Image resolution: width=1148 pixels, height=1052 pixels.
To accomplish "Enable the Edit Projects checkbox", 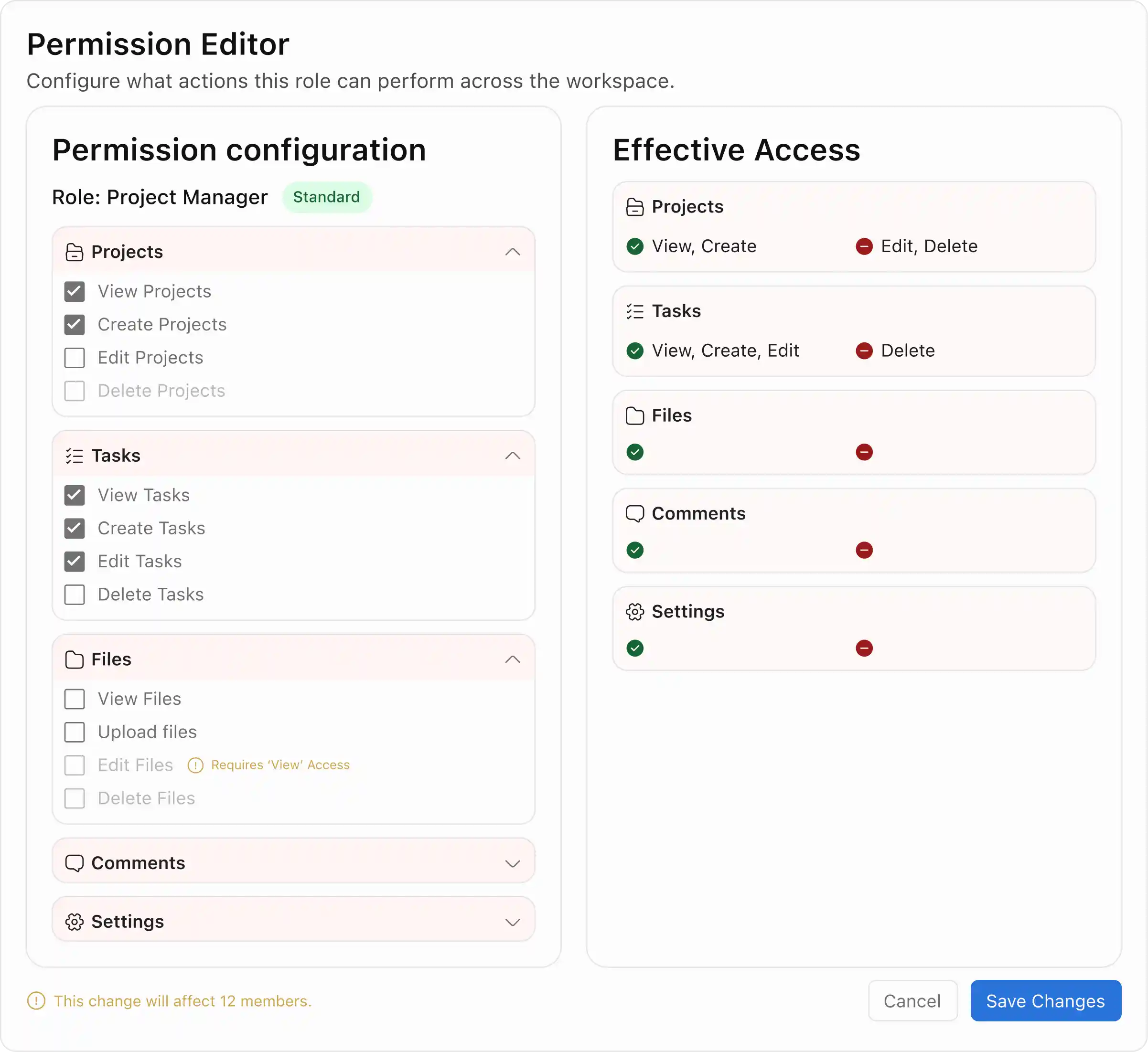I will [x=75, y=358].
